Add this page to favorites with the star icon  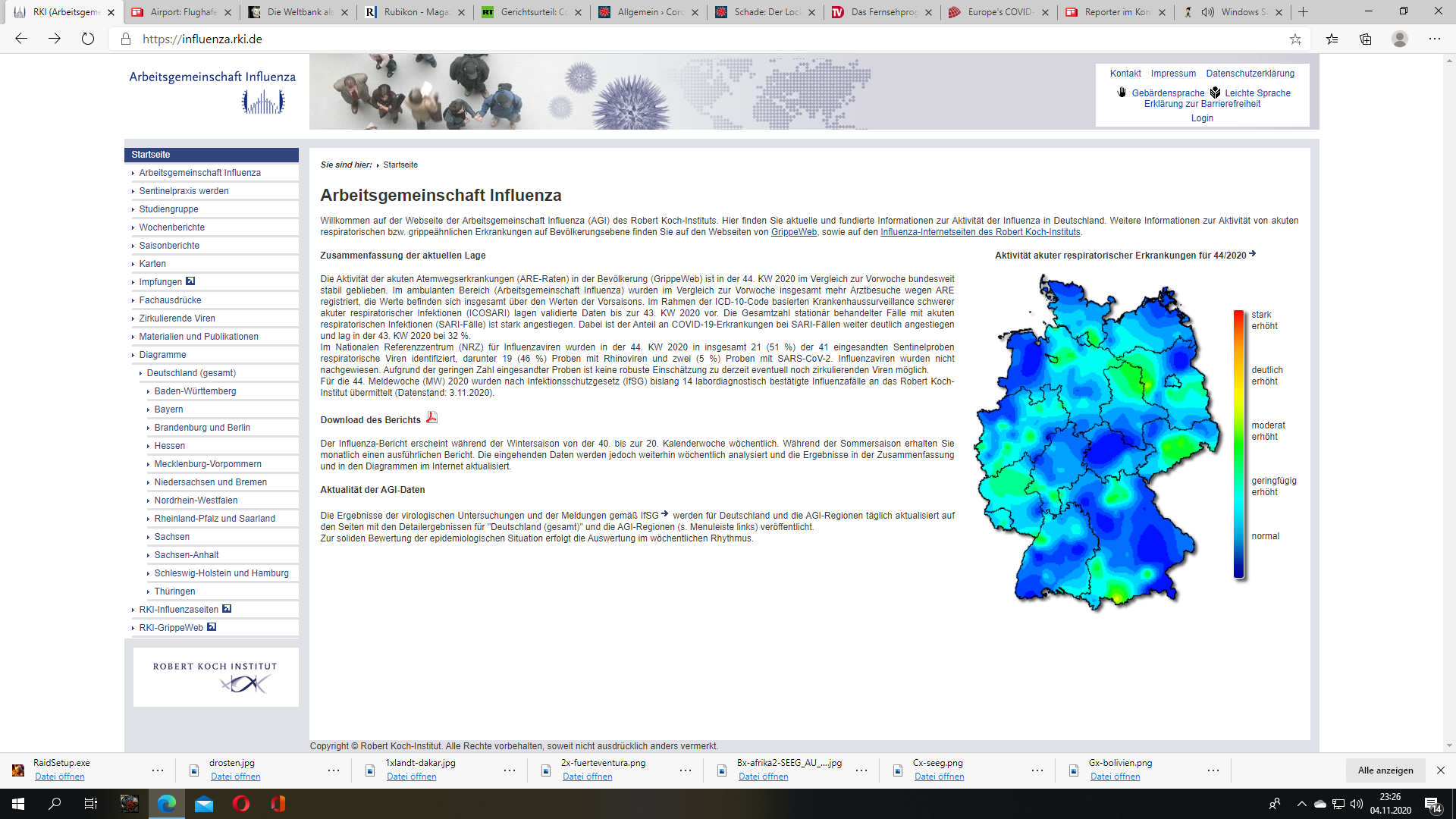[x=1295, y=39]
